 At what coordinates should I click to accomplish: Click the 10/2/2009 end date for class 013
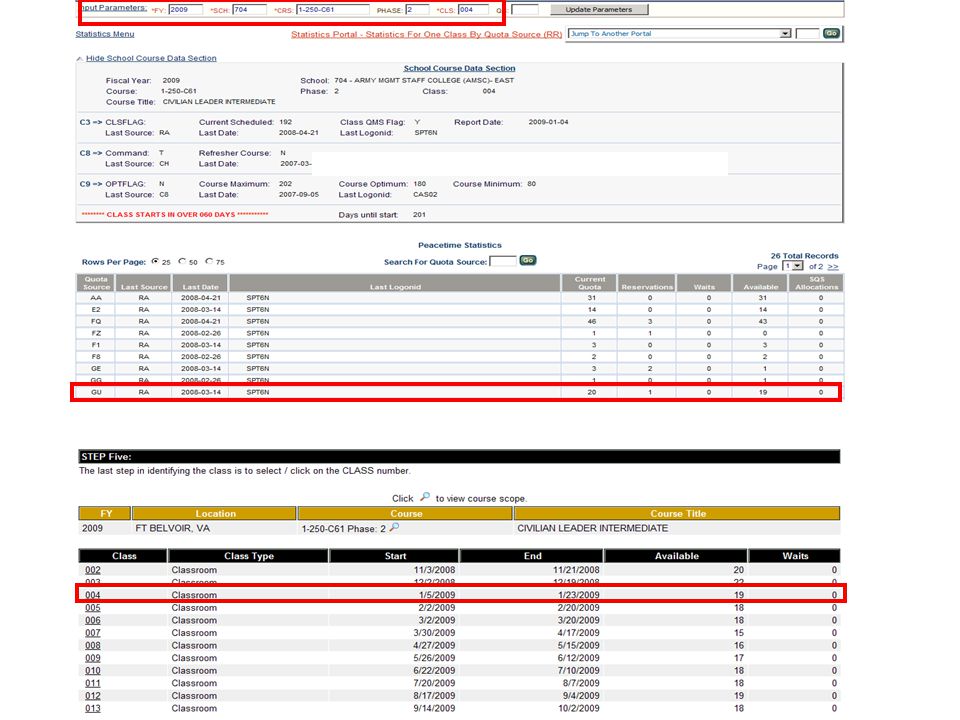[579, 708]
